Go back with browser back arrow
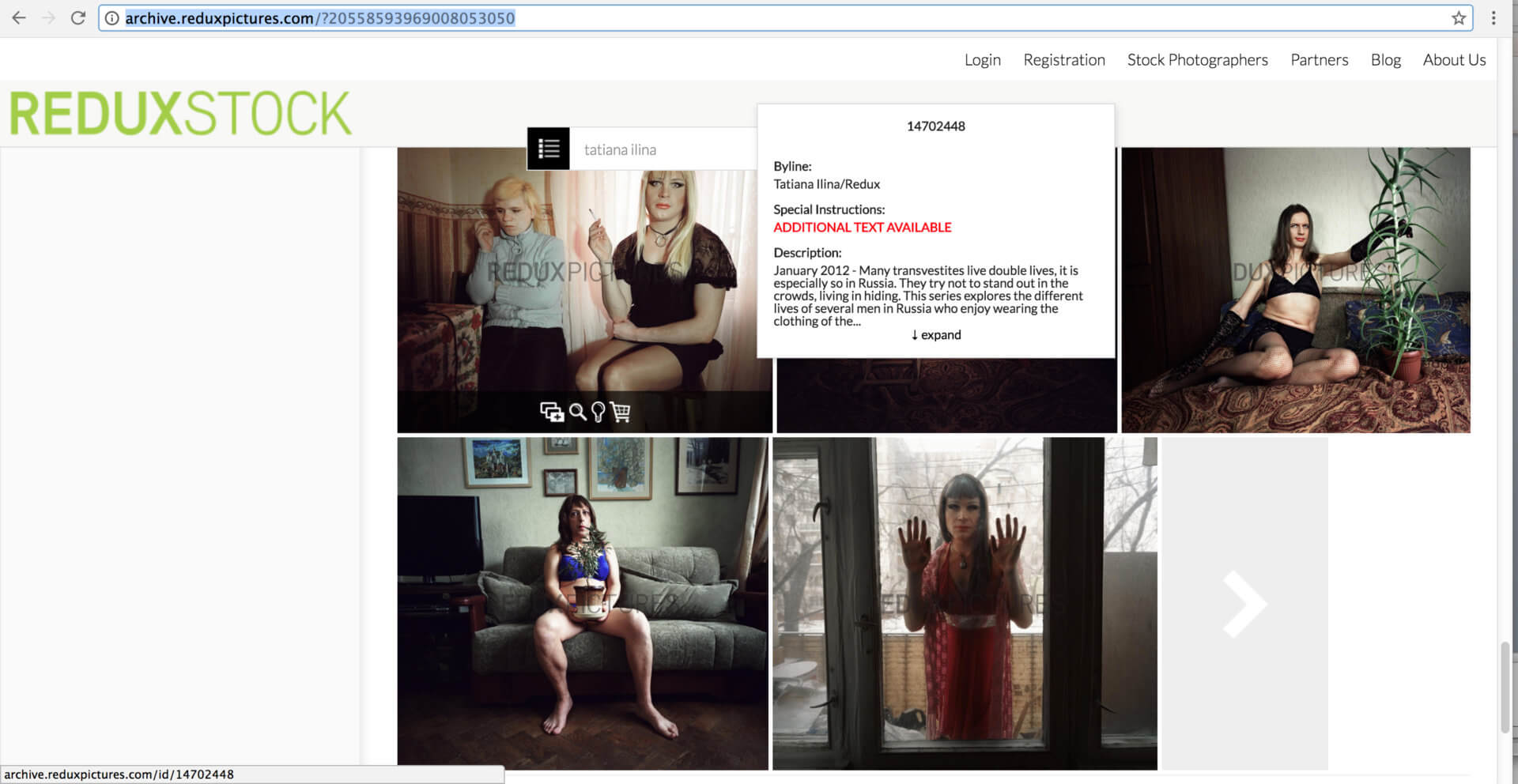This screenshot has height=784, width=1518. tap(19, 18)
